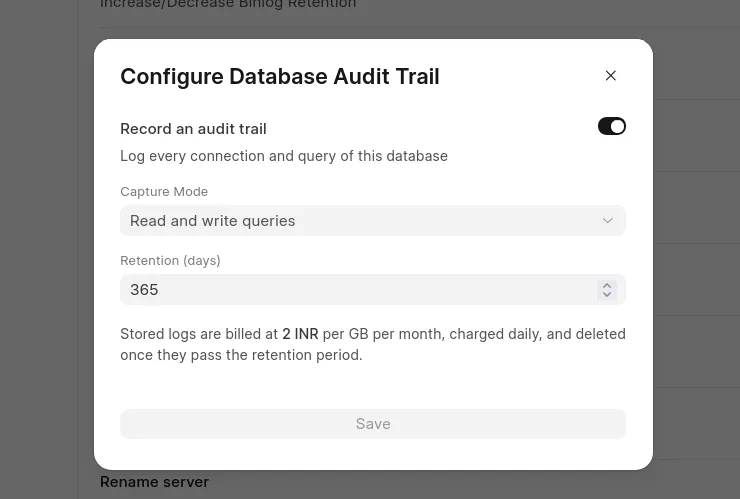Click the Save button

tap(373, 423)
